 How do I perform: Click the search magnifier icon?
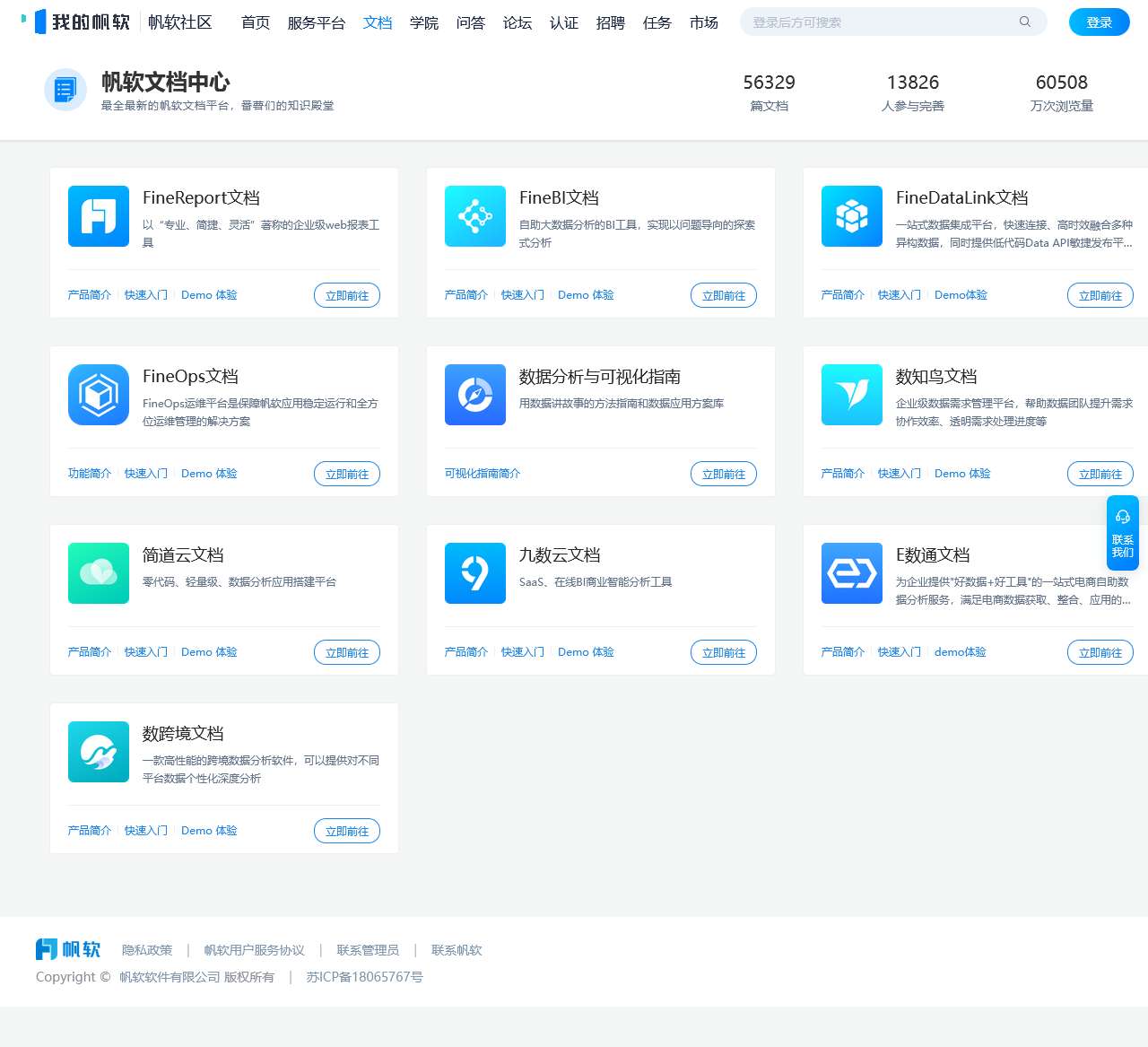coord(1024,22)
